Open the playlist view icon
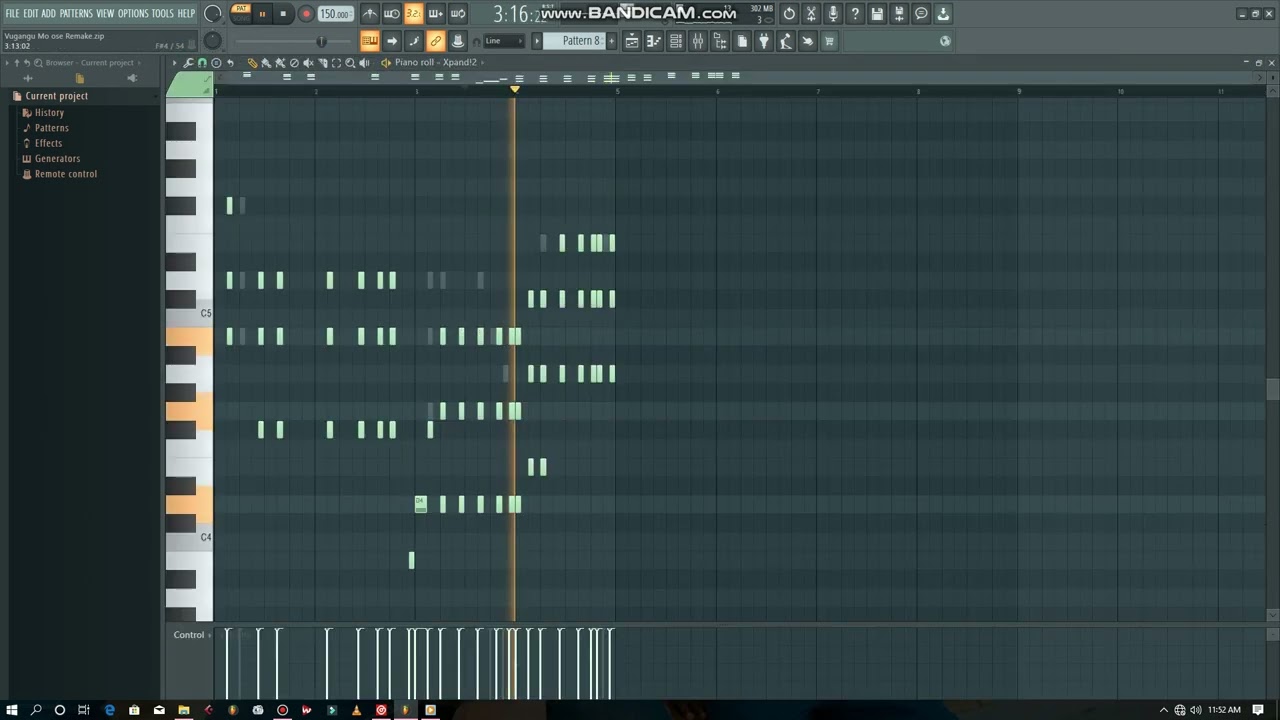The width and height of the screenshot is (1280, 720). [x=632, y=41]
